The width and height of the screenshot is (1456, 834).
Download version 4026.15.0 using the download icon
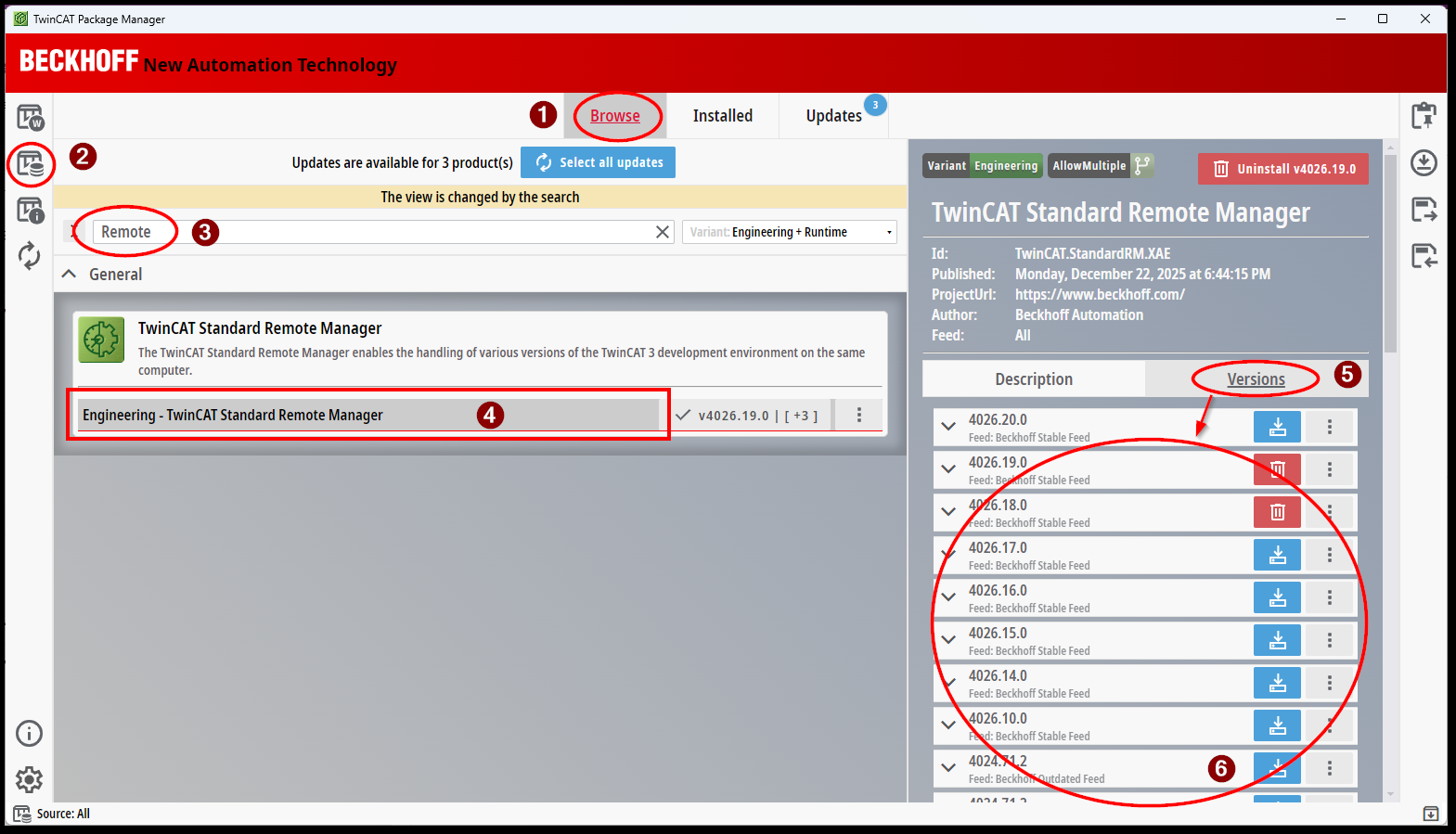click(1277, 640)
